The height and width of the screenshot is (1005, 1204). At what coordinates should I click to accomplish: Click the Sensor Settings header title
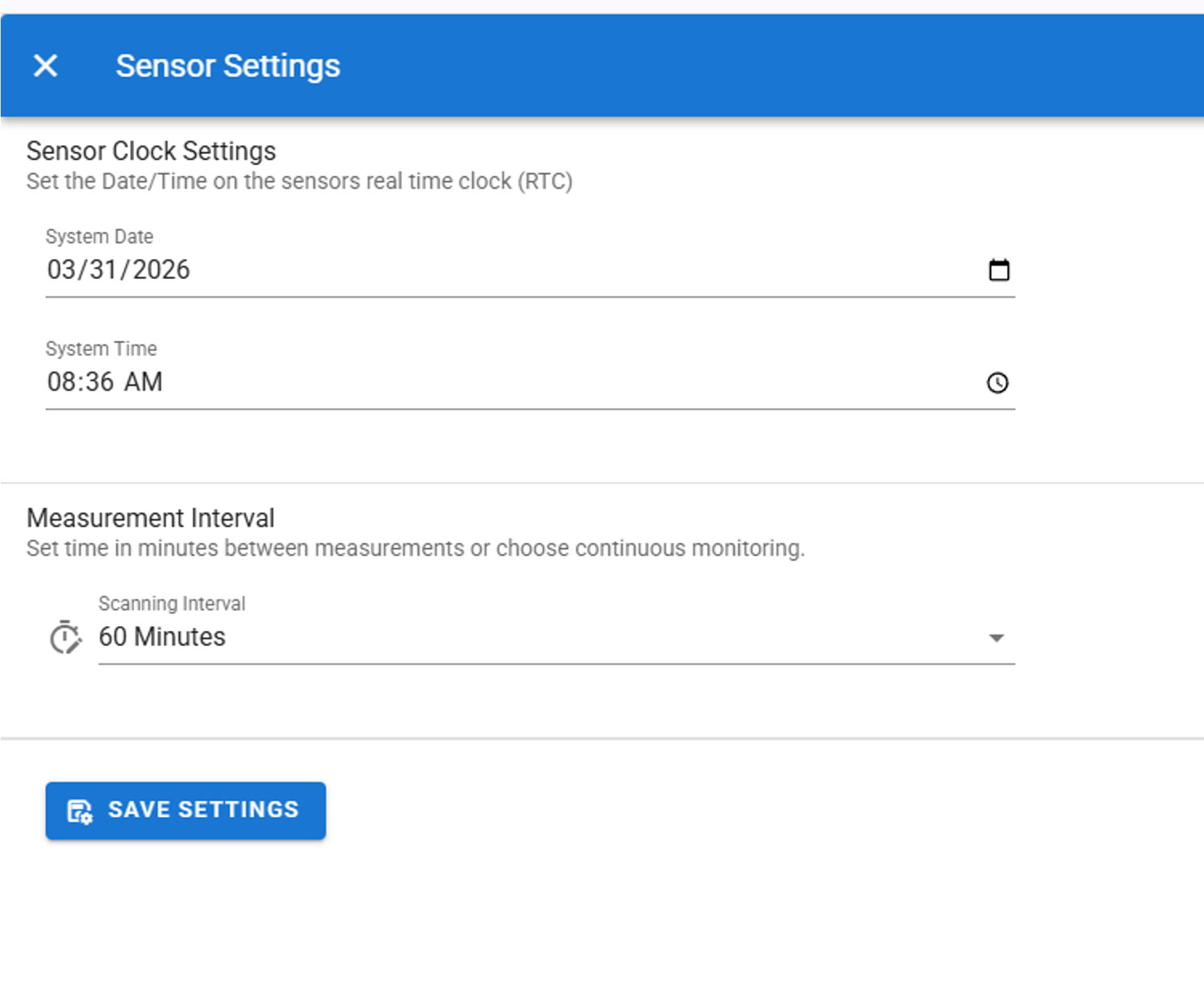pos(228,66)
